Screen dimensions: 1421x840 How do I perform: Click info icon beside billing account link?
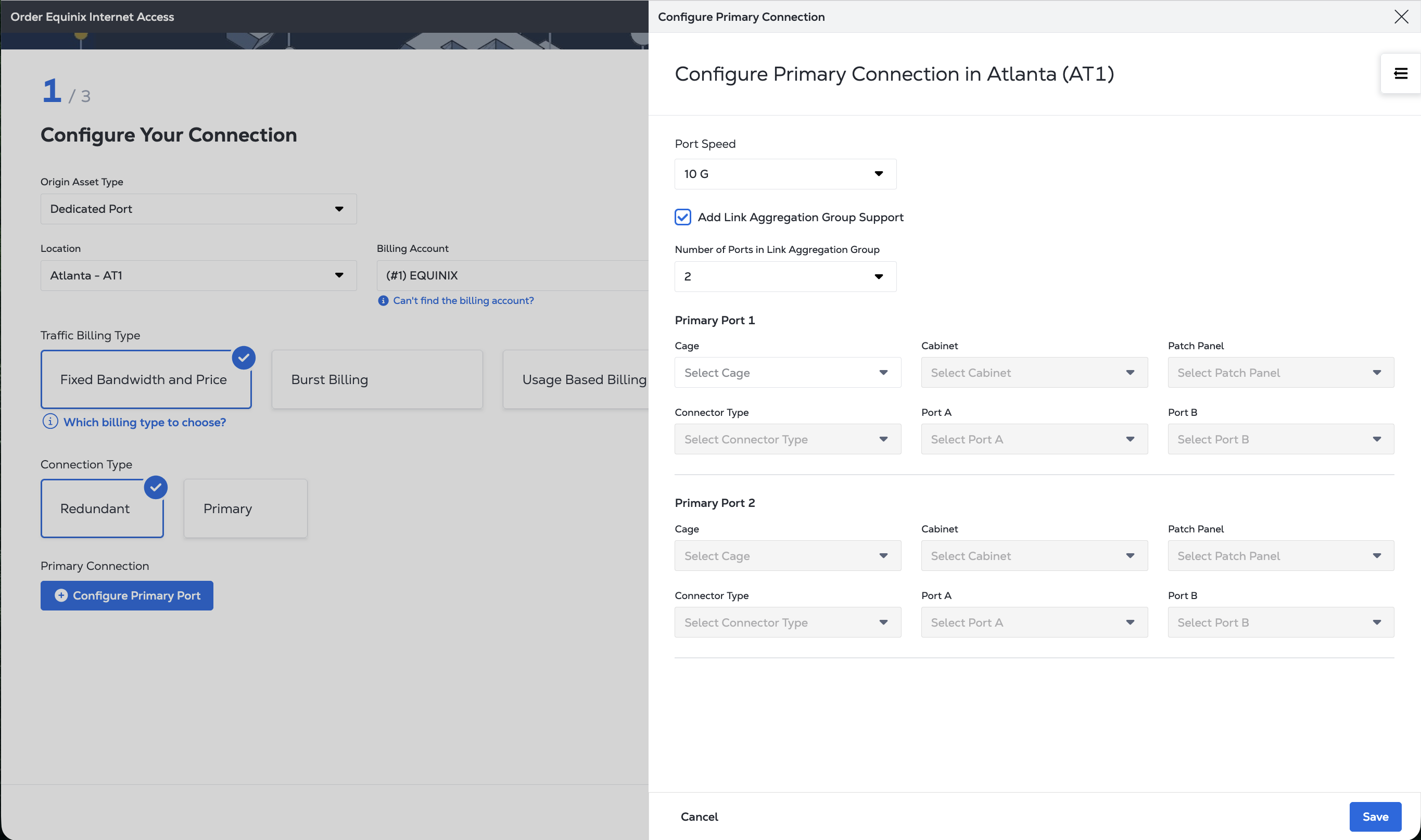(x=383, y=301)
